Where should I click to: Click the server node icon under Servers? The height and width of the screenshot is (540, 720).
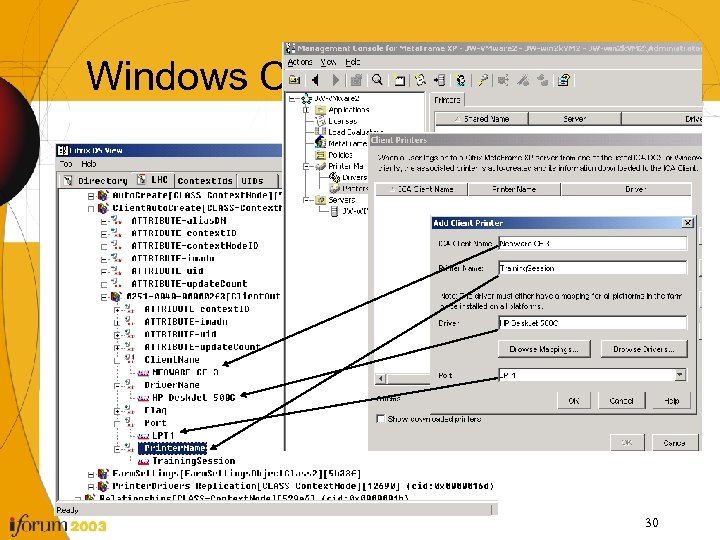335,211
